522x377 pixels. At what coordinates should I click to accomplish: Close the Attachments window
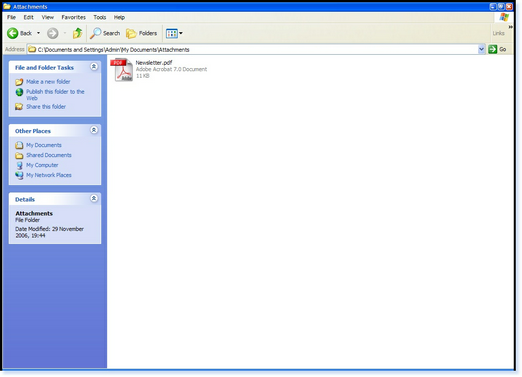pyautogui.click(x=509, y=6)
